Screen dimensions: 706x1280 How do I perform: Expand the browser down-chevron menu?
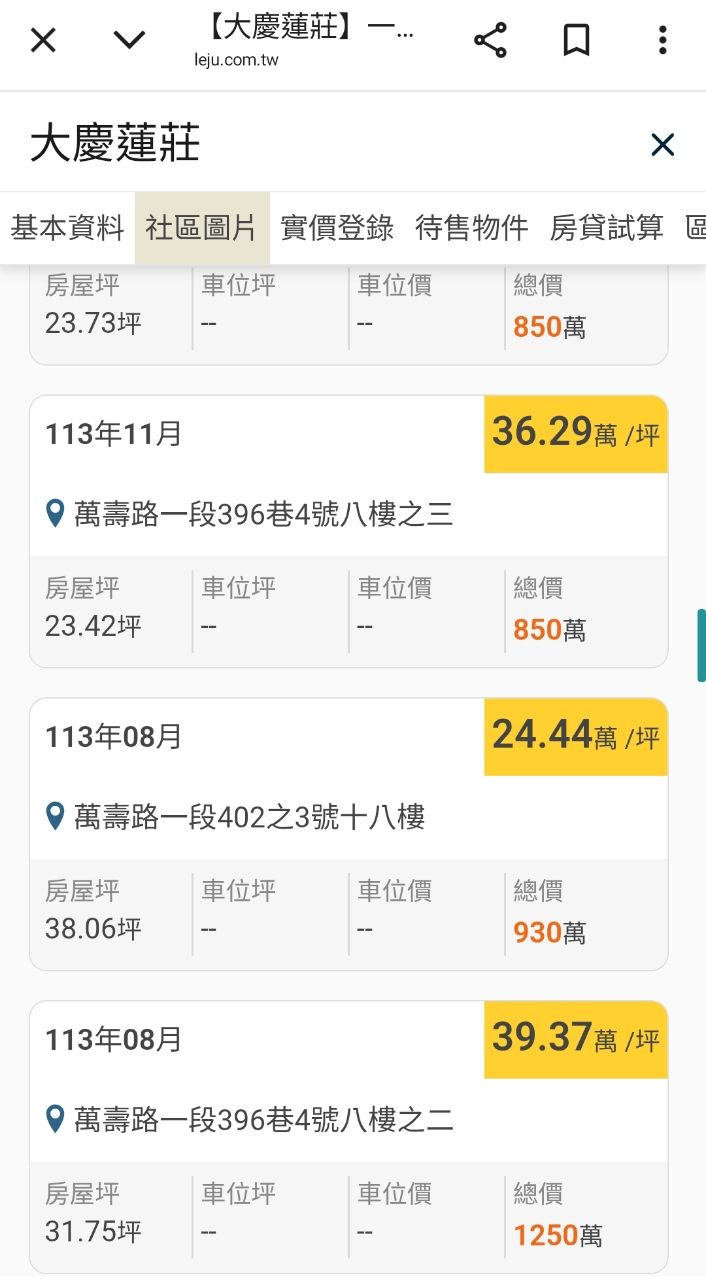click(129, 40)
